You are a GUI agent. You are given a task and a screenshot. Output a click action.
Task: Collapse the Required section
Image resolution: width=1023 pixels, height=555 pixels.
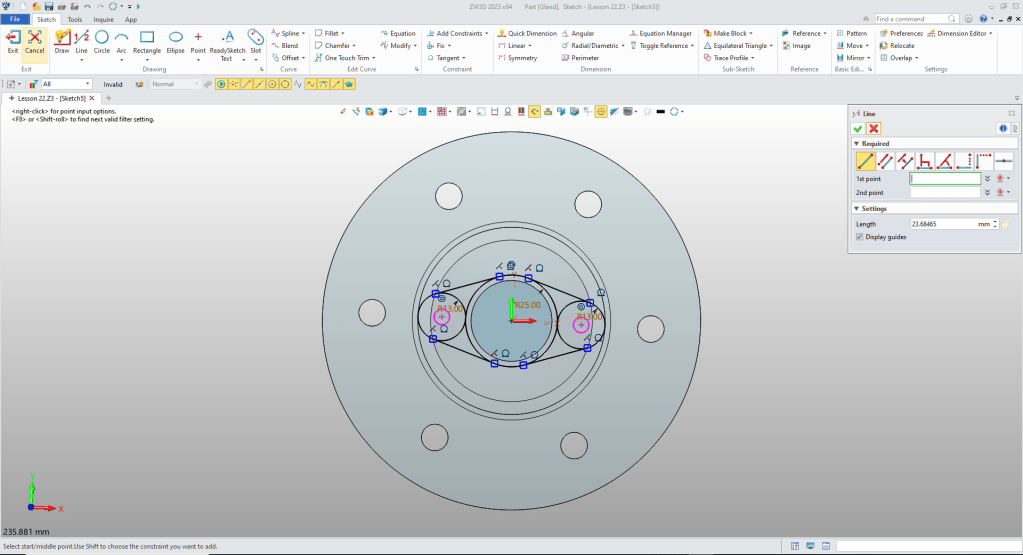click(857, 144)
